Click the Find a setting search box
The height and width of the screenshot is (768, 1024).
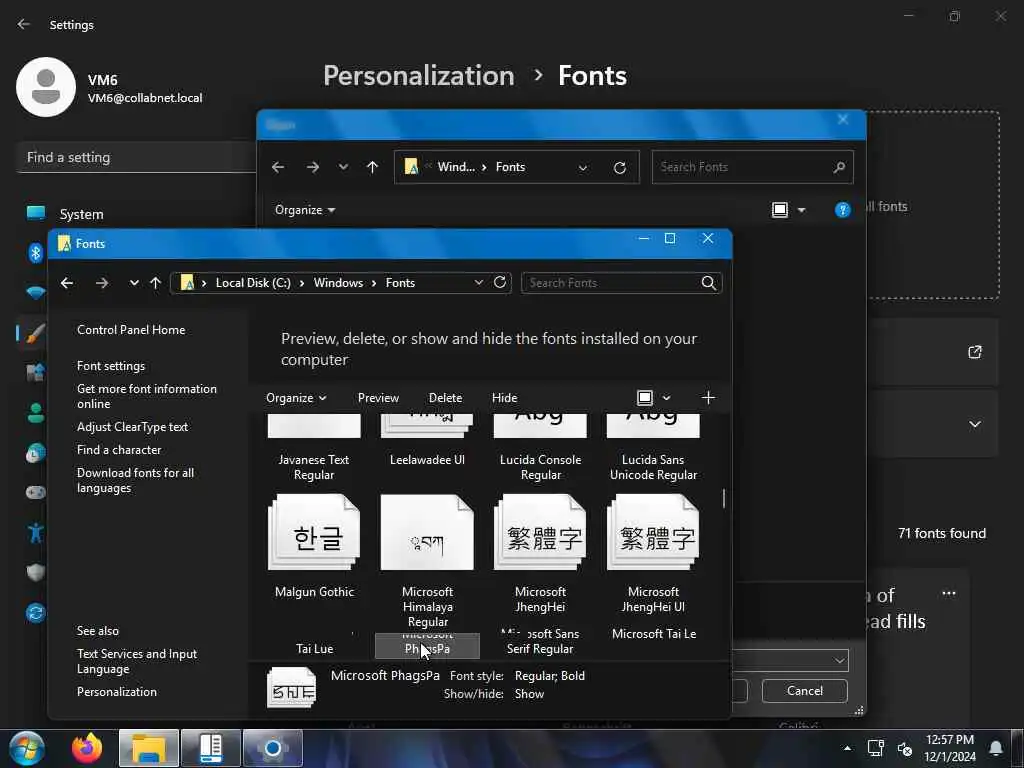click(136, 157)
